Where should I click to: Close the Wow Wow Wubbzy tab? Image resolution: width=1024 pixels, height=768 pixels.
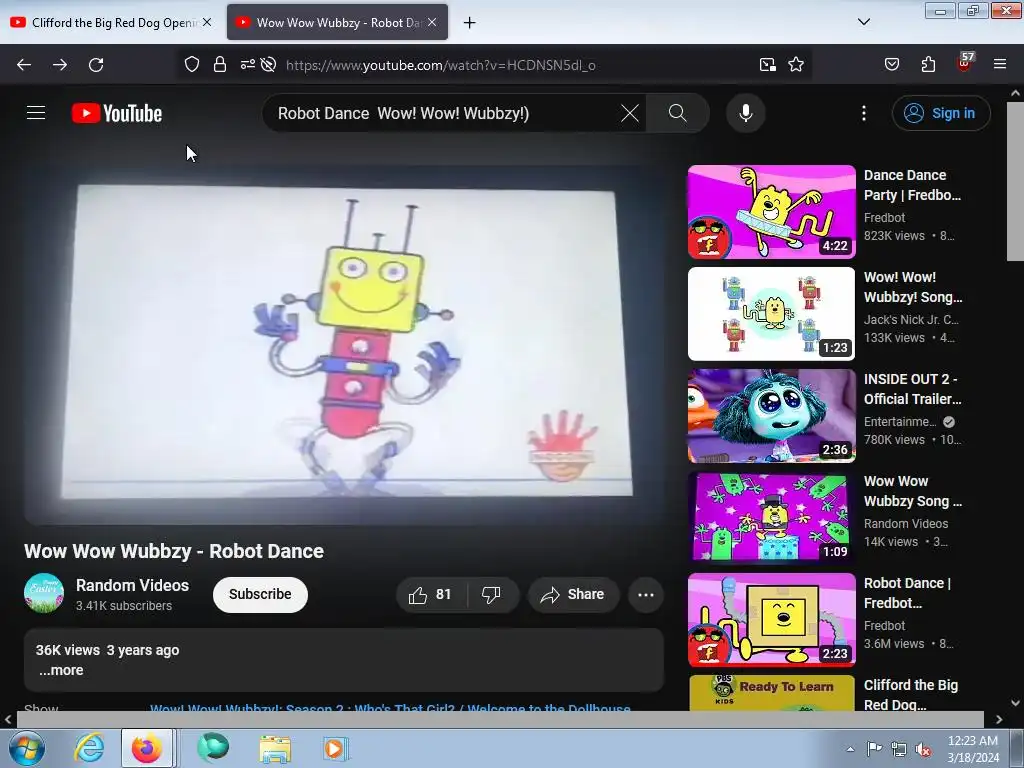point(432,22)
